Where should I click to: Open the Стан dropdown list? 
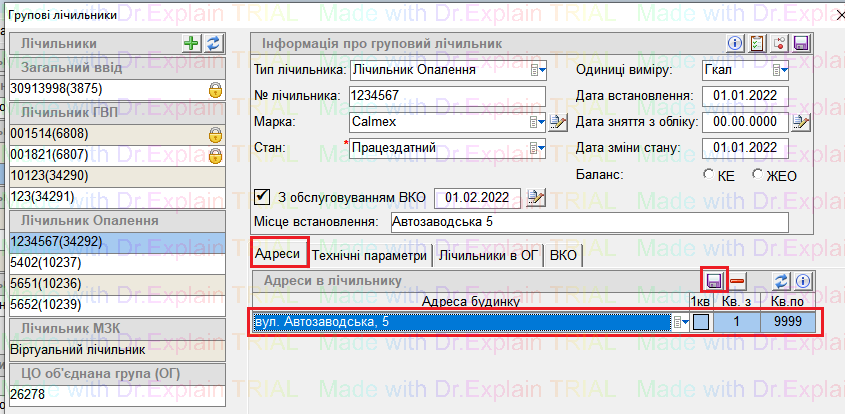[x=539, y=148]
